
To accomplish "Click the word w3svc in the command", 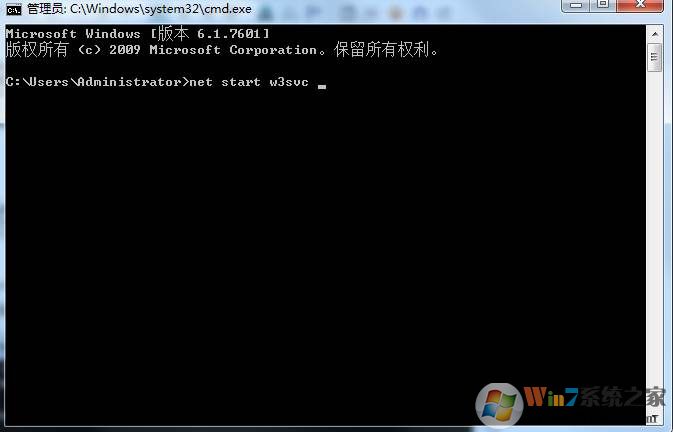I will coord(289,82).
